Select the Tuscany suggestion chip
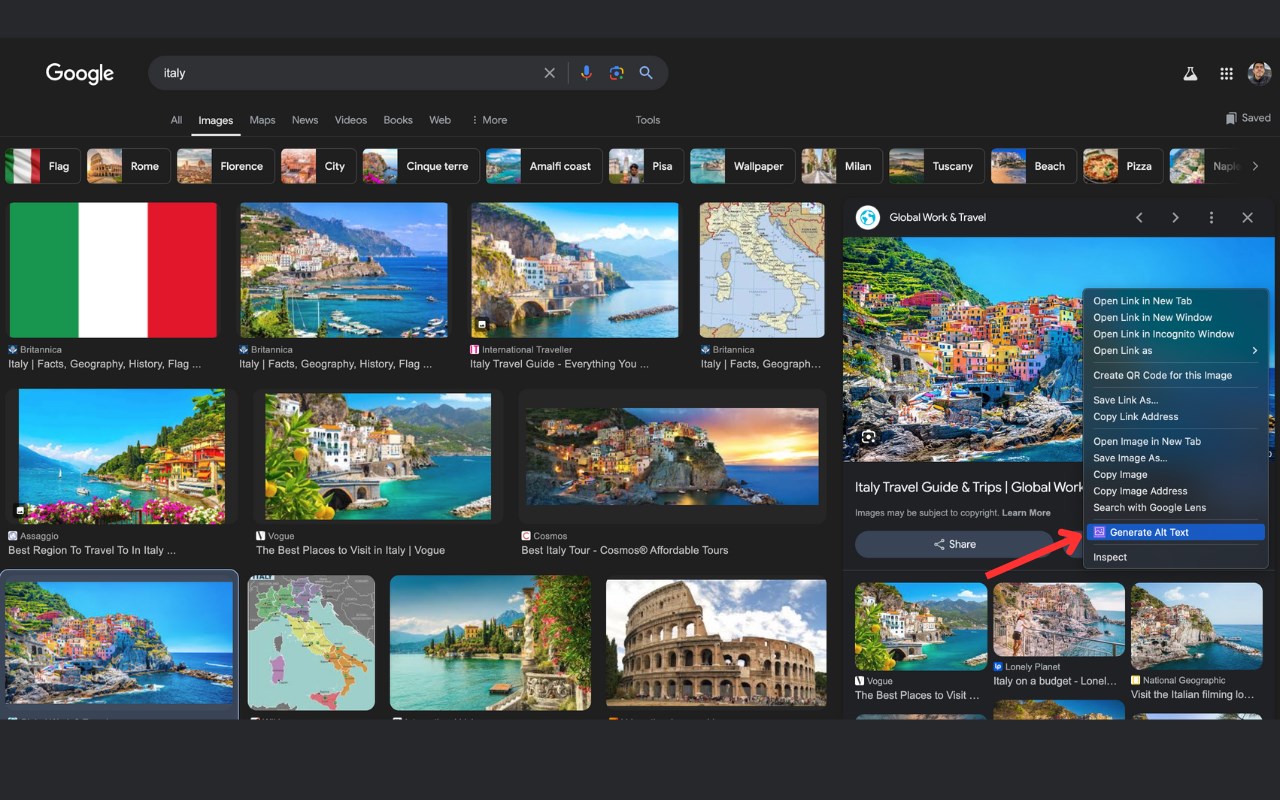The height and width of the screenshot is (800, 1280). coord(937,166)
